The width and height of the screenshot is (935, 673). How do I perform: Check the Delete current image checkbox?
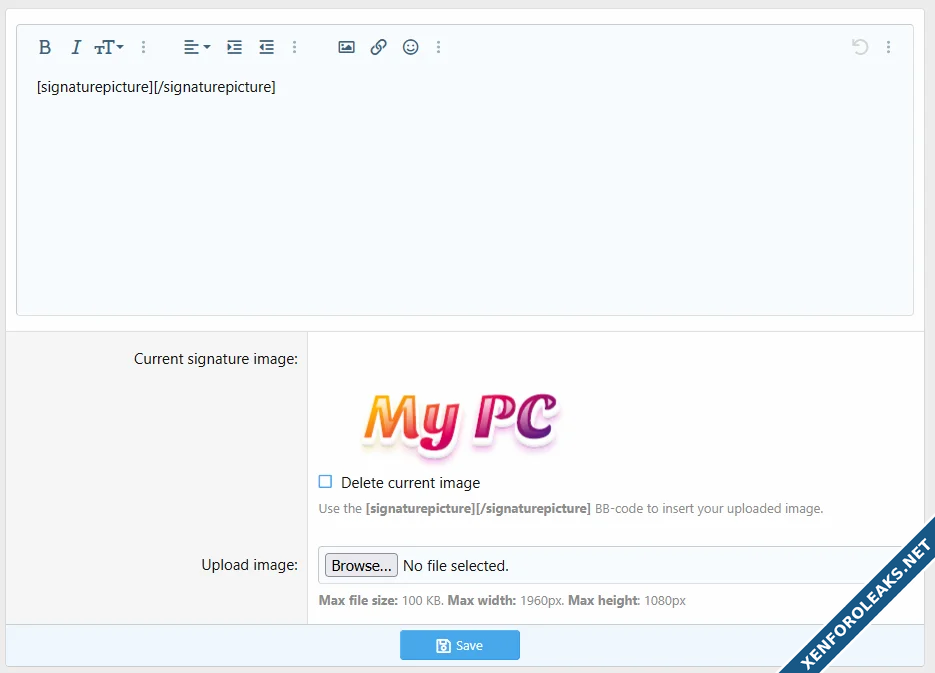pyautogui.click(x=325, y=482)
